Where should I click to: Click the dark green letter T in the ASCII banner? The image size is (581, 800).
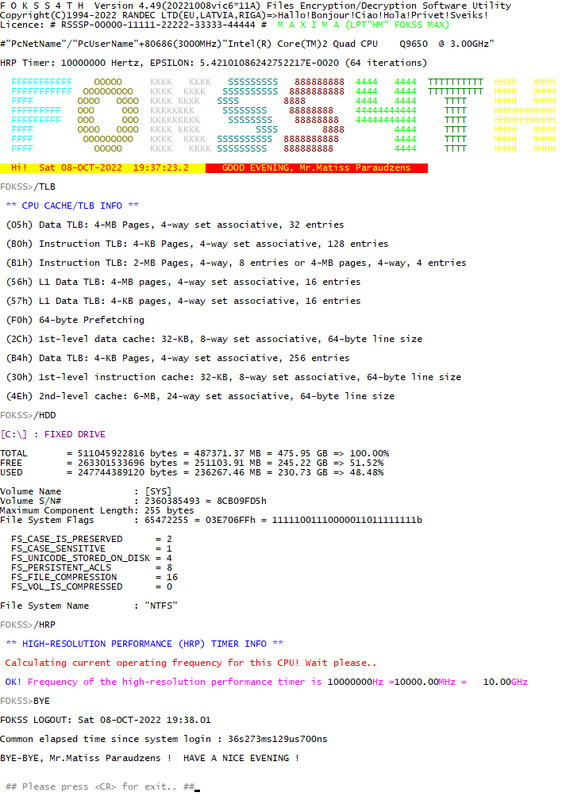tap(456, 115)
